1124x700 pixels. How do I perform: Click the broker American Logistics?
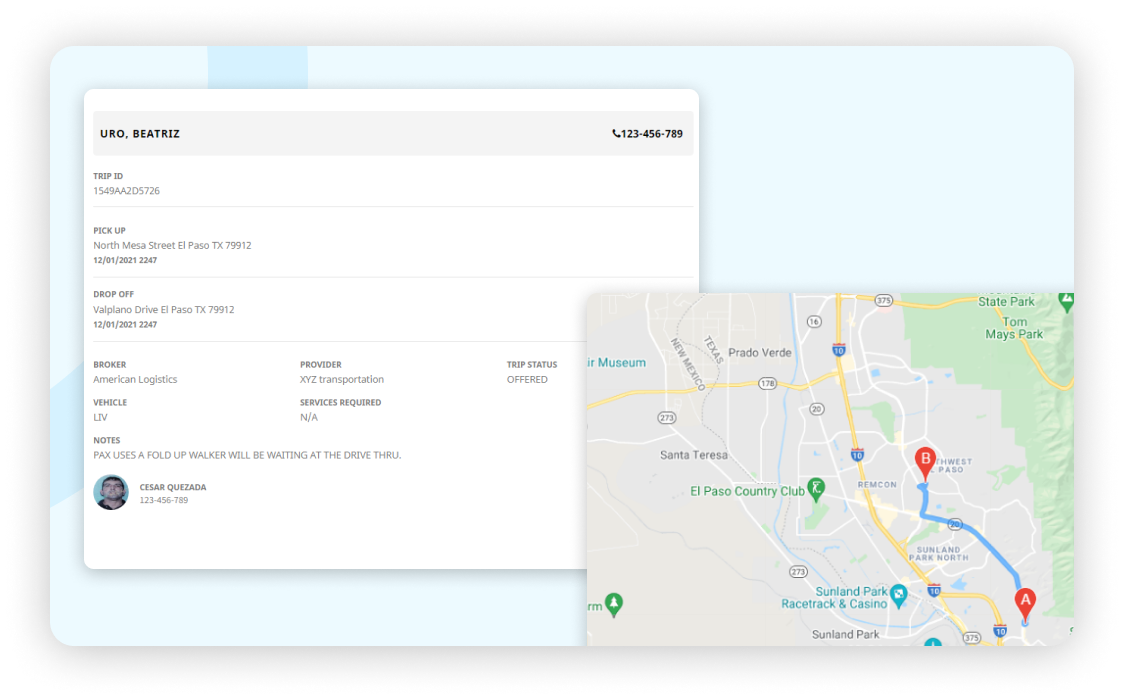135,379
